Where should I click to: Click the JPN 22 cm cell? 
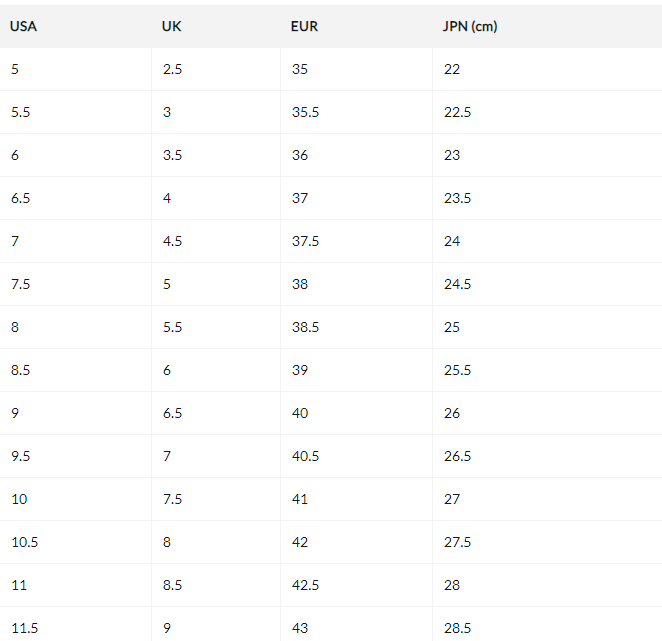(x=452, y=69)
